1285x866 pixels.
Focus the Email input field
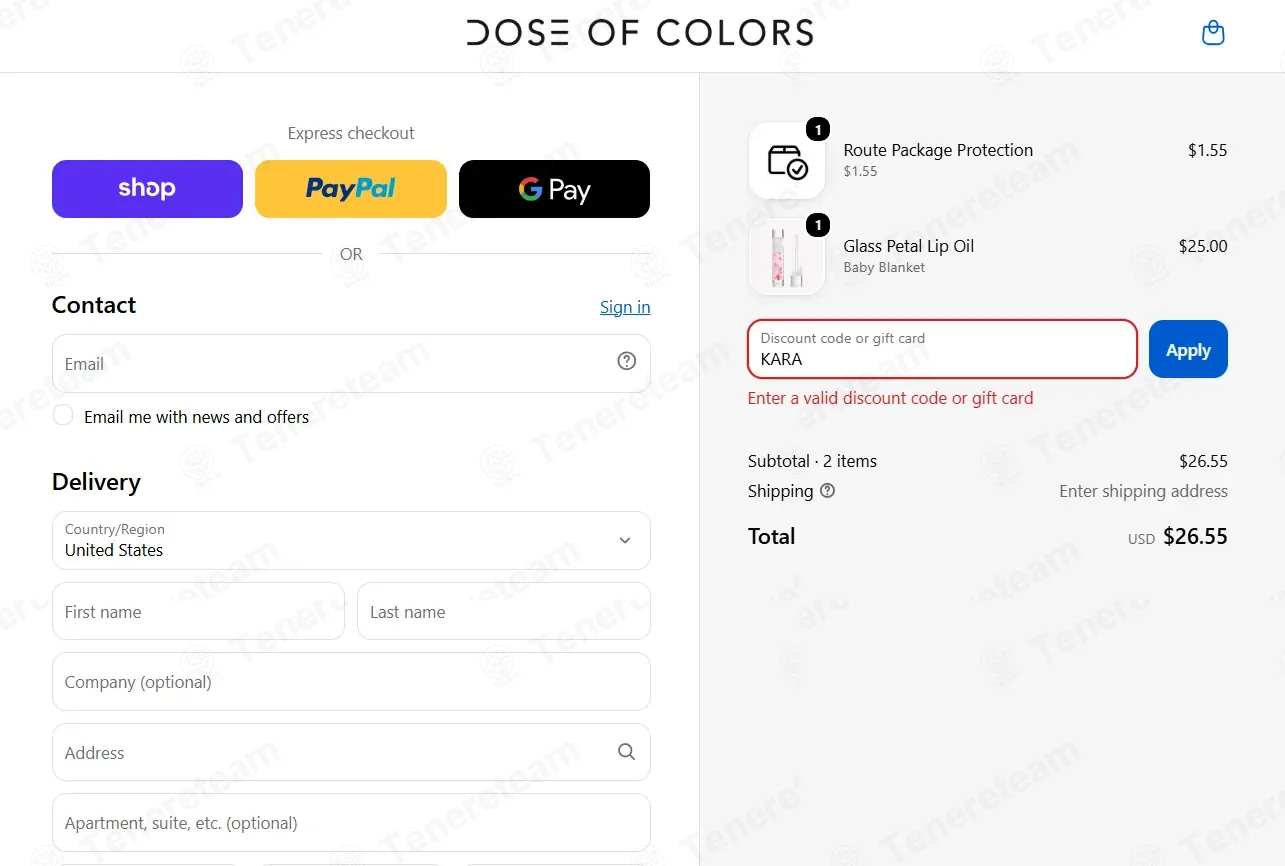pos(351,363)
